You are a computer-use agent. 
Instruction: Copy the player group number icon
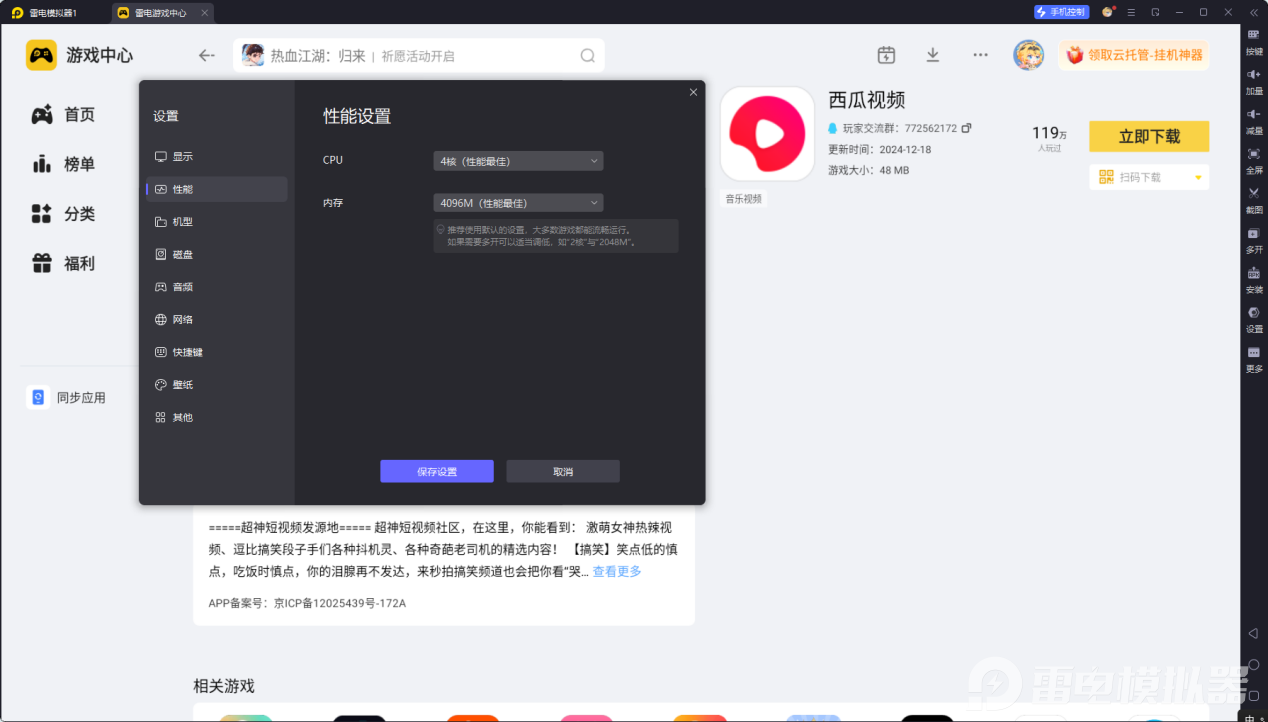point(966,128)
